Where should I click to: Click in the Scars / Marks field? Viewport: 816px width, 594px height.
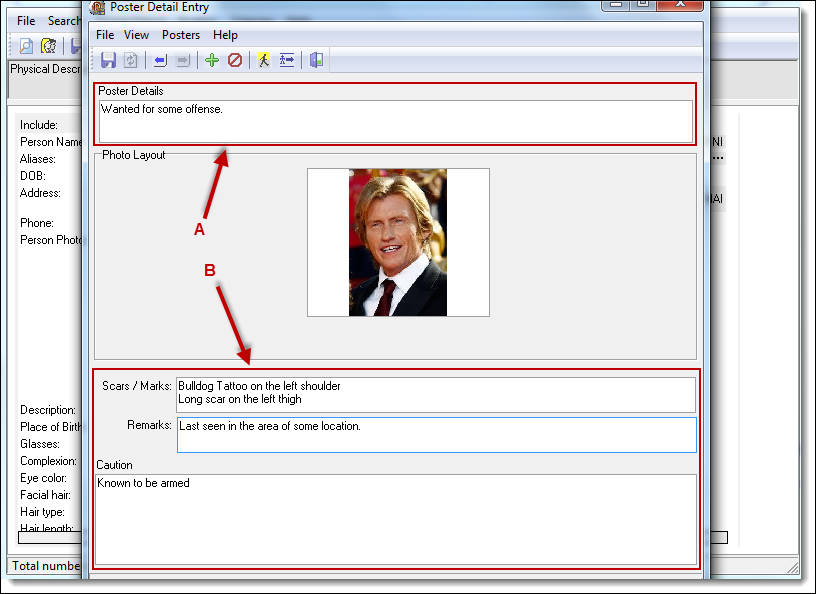[x=435, y=394]
